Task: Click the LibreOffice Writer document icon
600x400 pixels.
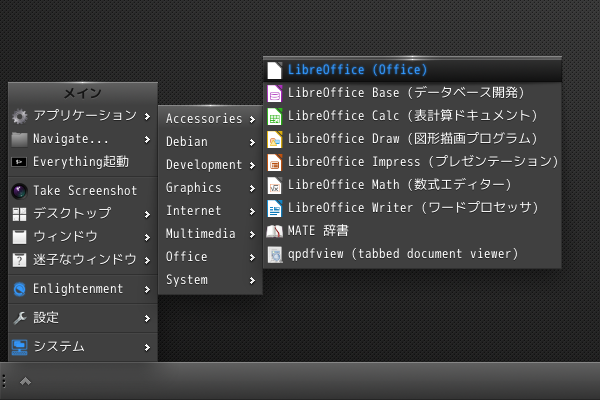Action: (x=274, y=208)
